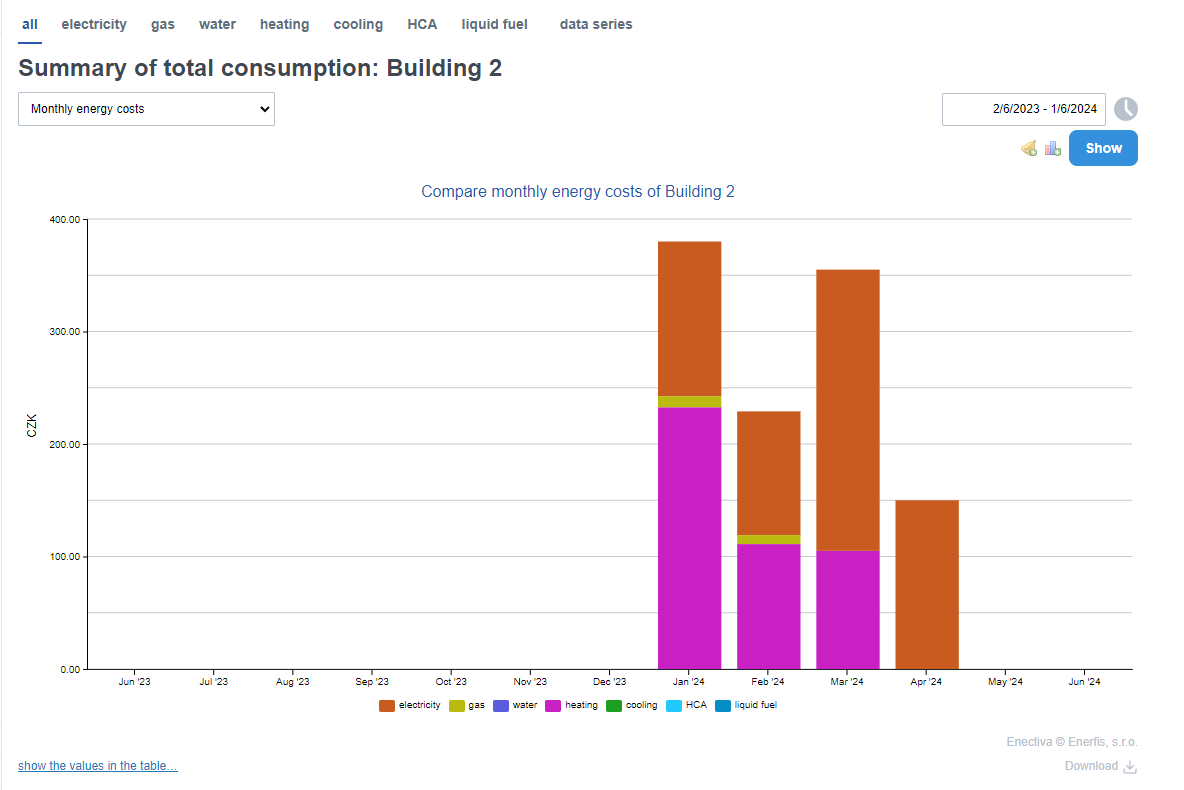Select the heating tab
The image size is (1184, 790).
[x=284, y=24]
